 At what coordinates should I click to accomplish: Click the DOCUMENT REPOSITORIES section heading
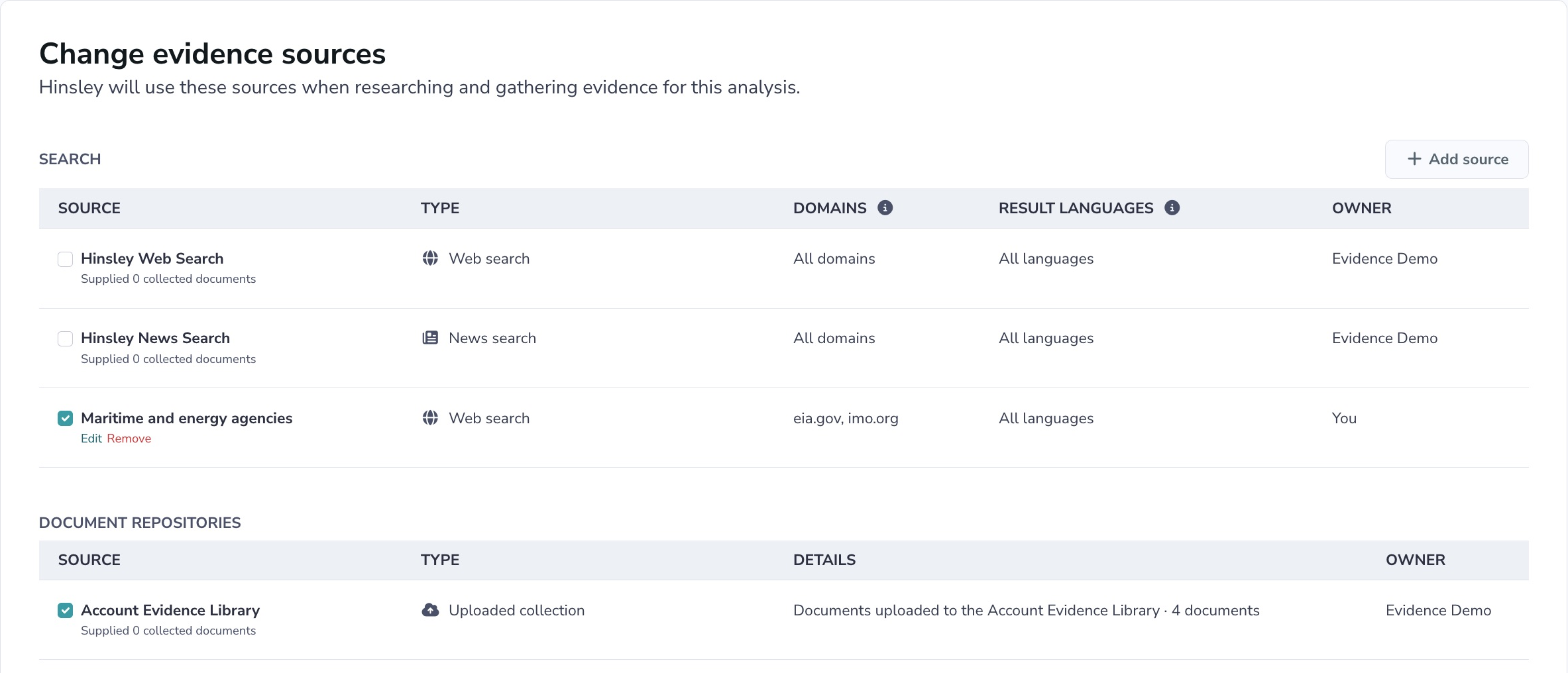click(140, 523)
